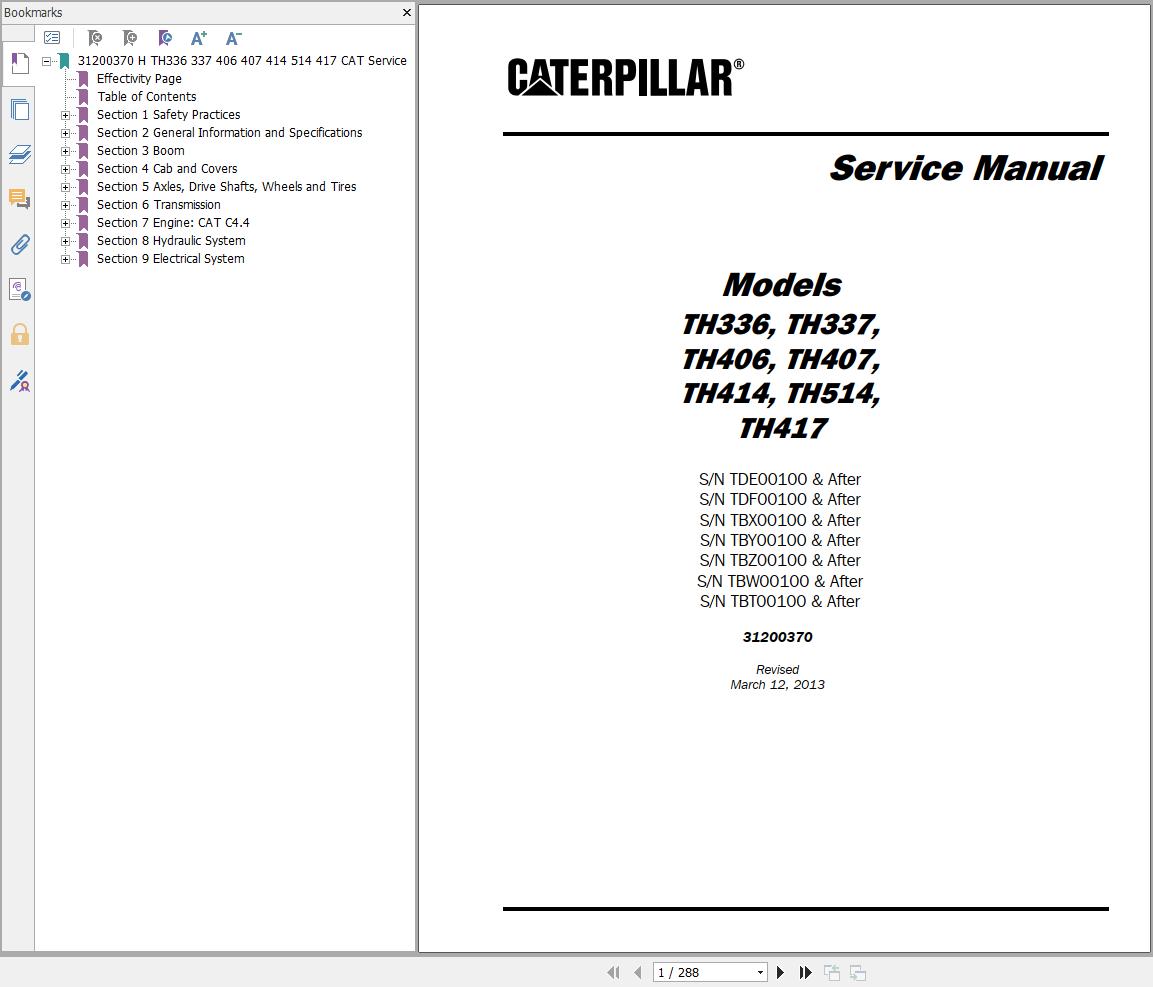Click the Decrease Text Size icon (A-)

(233, 38)
